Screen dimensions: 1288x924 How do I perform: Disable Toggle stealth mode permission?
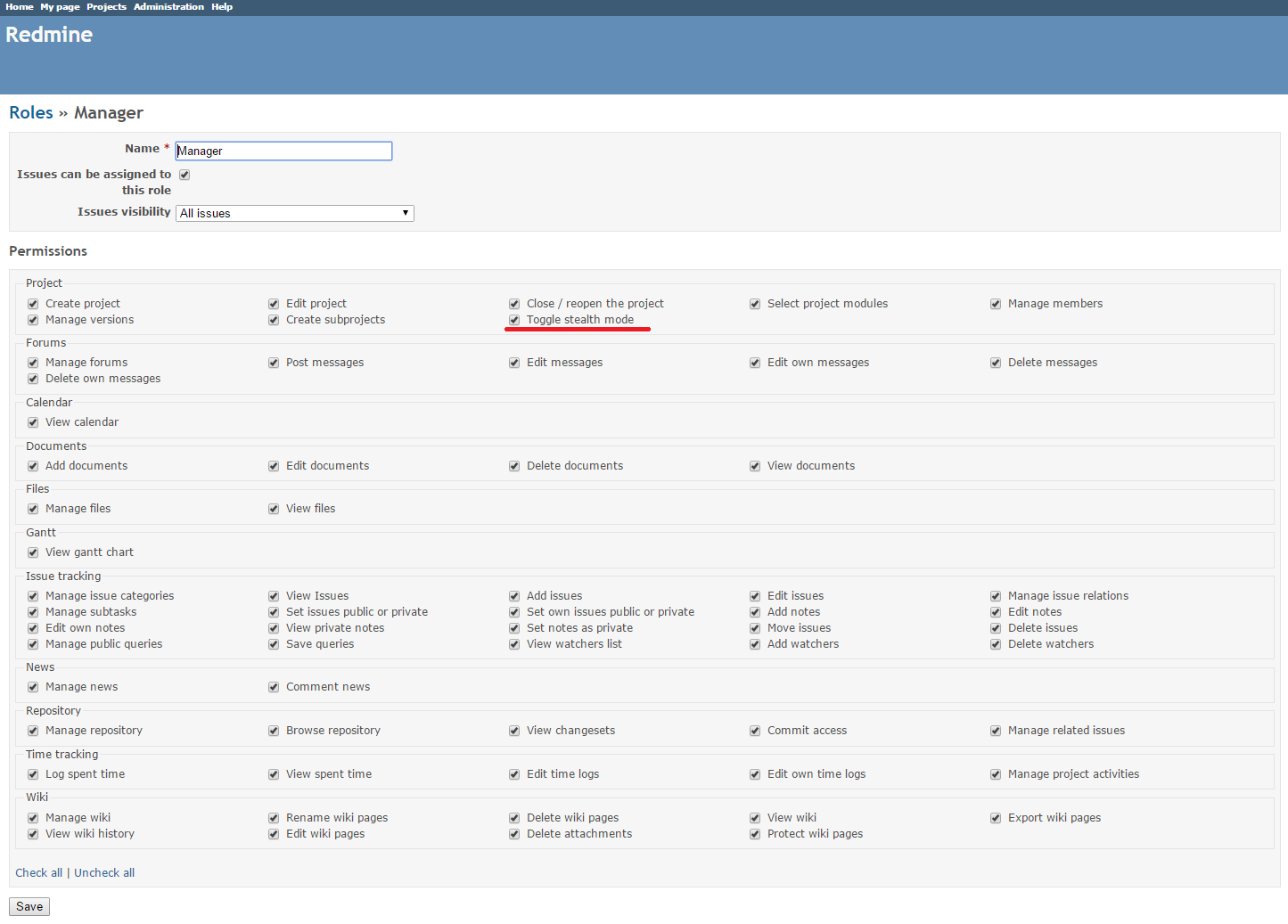click(514, 320)
